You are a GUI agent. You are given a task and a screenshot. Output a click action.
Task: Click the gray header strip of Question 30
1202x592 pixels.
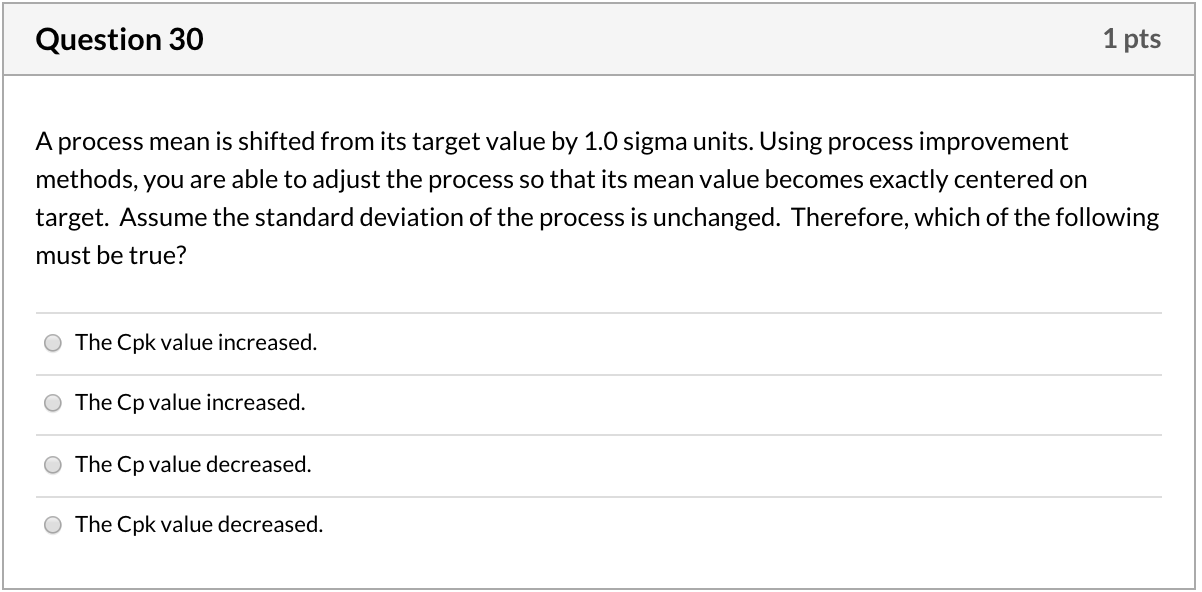600,39
